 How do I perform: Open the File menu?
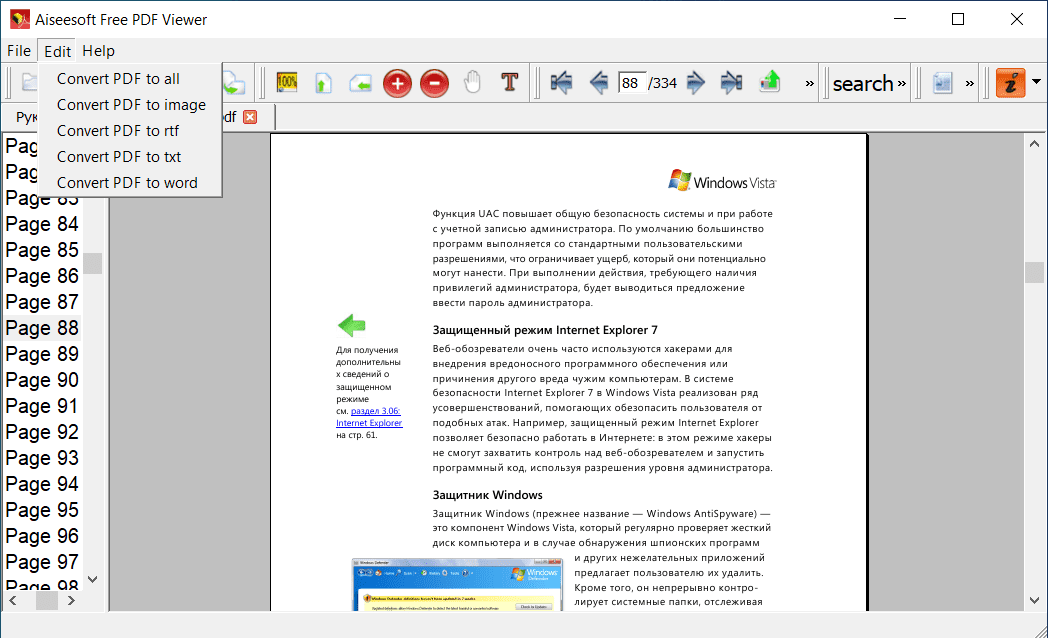coord(19,51)
